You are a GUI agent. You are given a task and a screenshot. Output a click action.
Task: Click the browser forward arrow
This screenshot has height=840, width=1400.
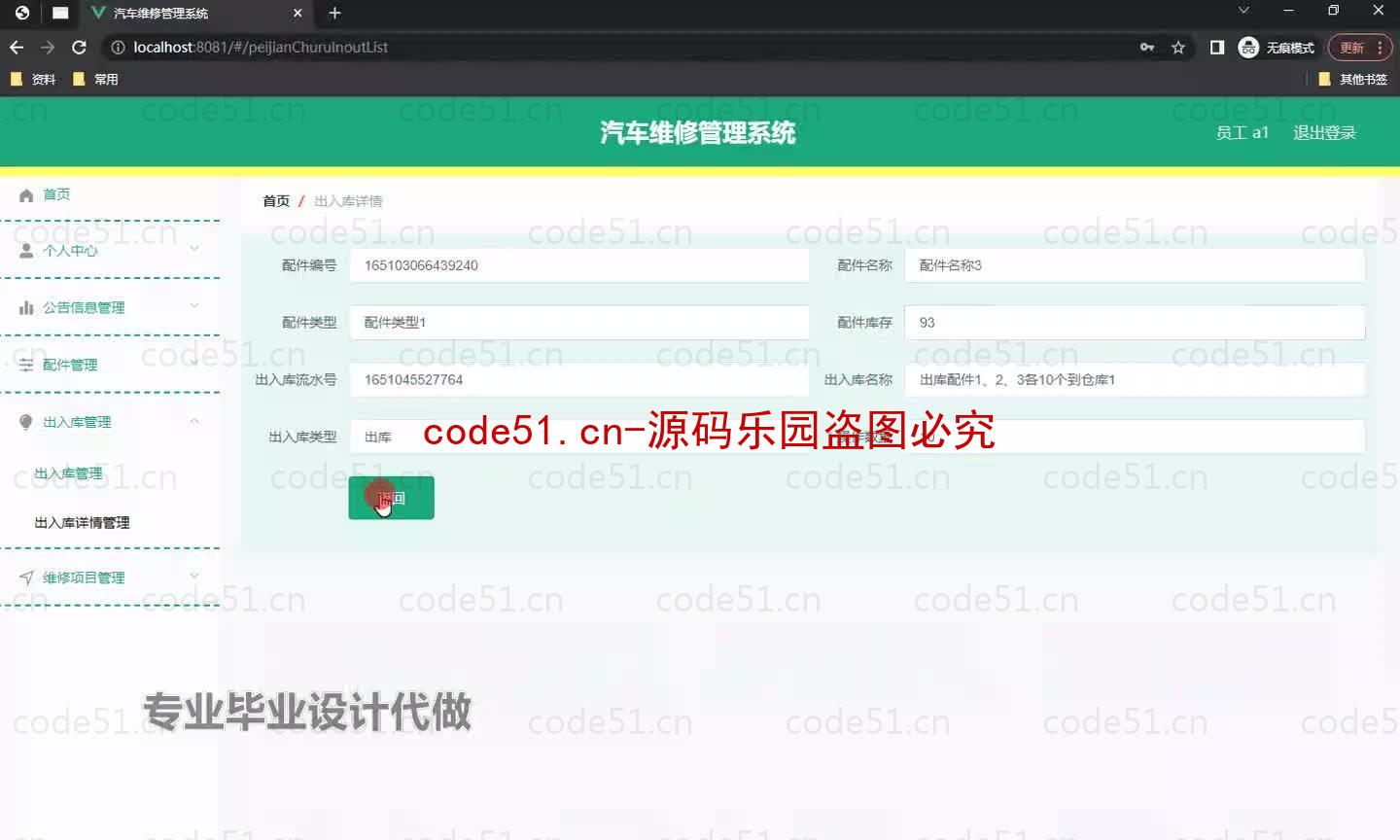tap(48, 47)
